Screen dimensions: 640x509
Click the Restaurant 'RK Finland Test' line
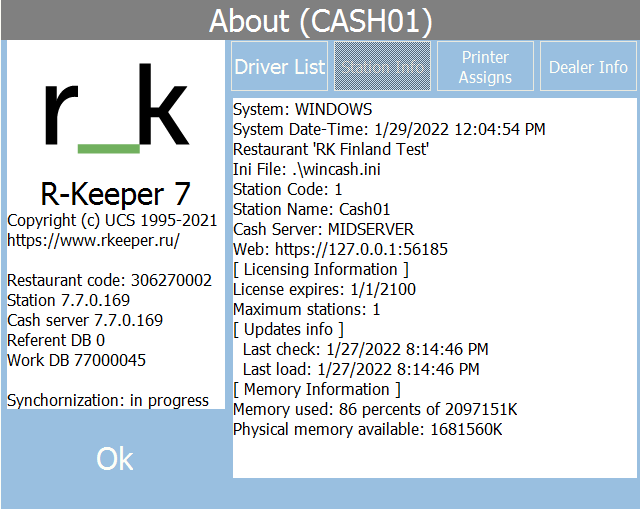[x=331, y=149]
